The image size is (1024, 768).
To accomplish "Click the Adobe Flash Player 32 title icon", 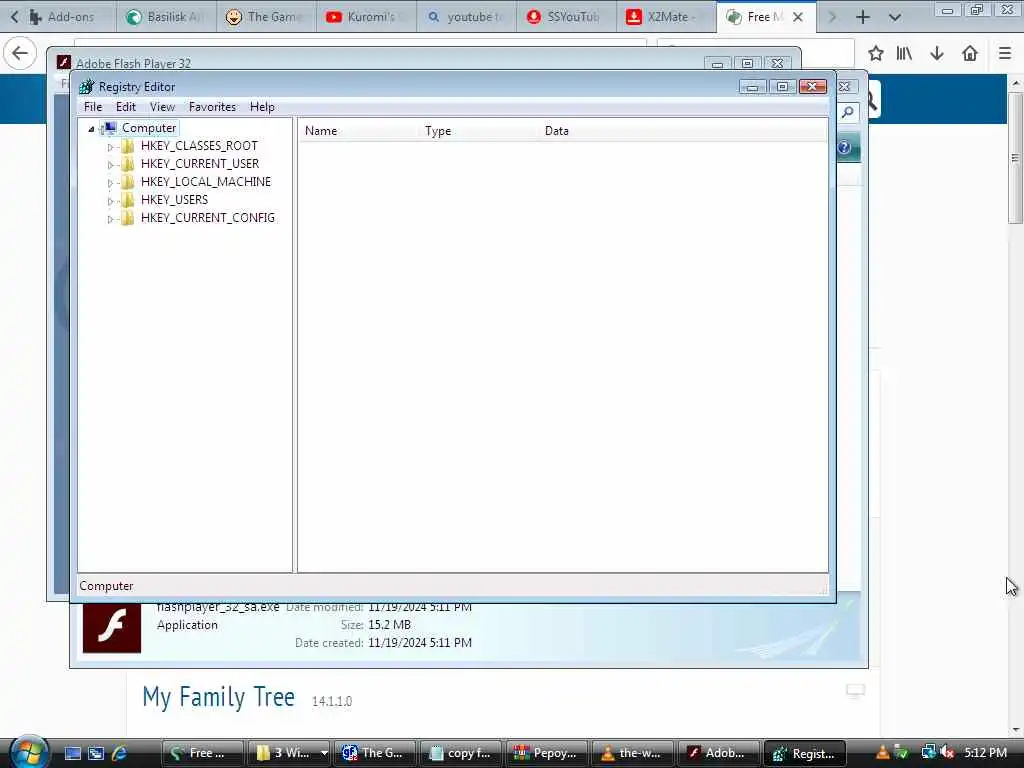I will click(63, 63).
